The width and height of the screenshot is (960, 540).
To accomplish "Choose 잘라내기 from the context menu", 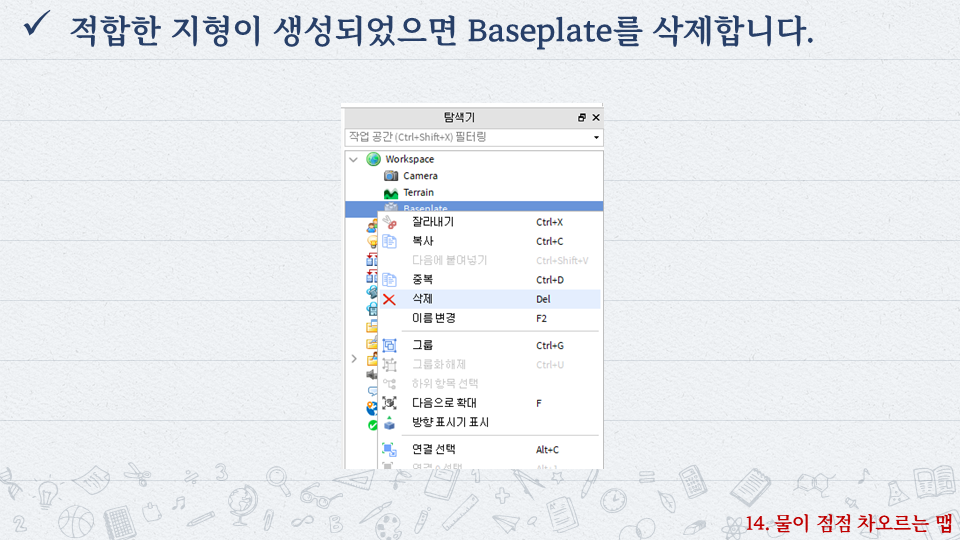I will tap(489, 222).
